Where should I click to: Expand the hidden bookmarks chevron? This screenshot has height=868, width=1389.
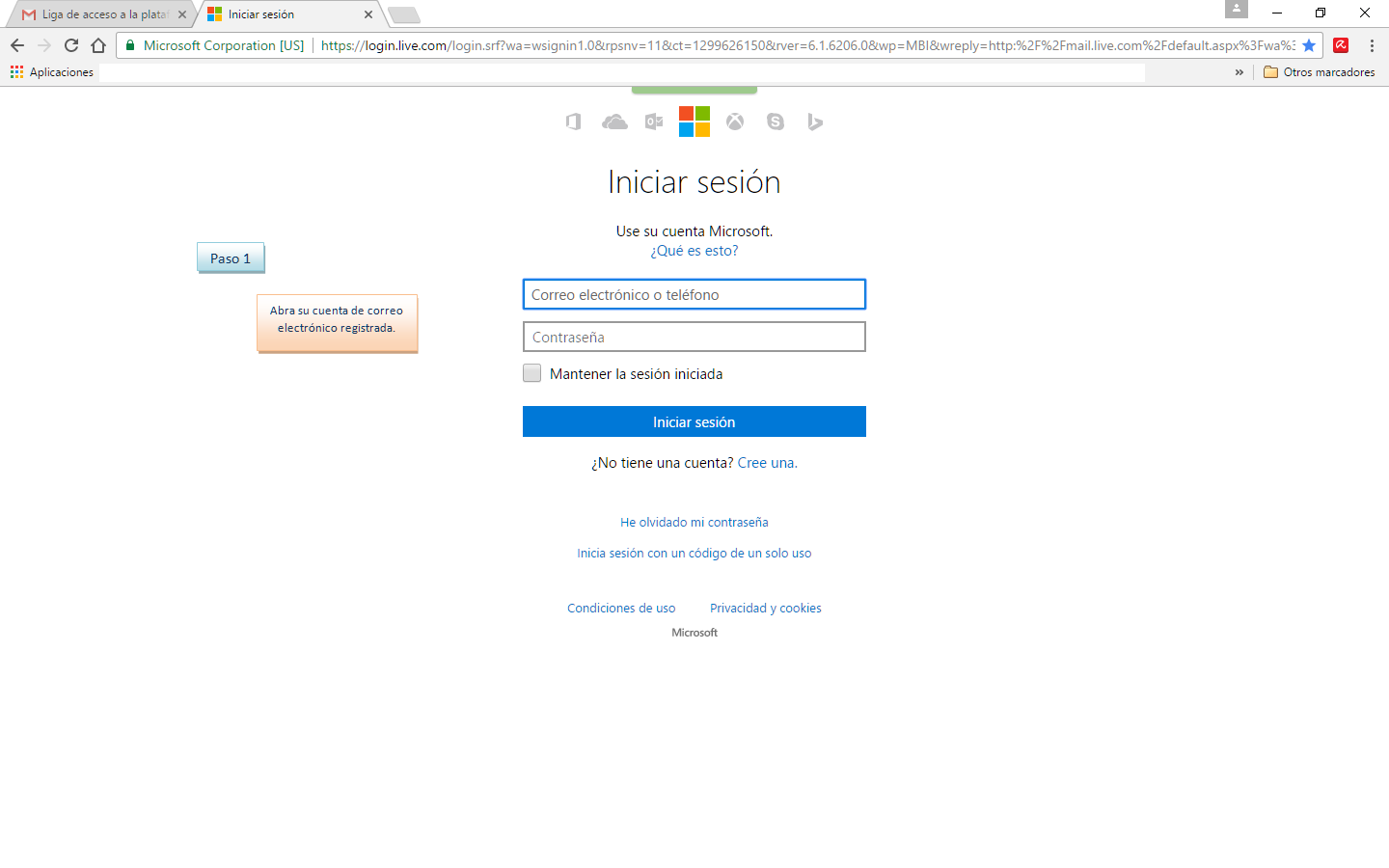1239,72
